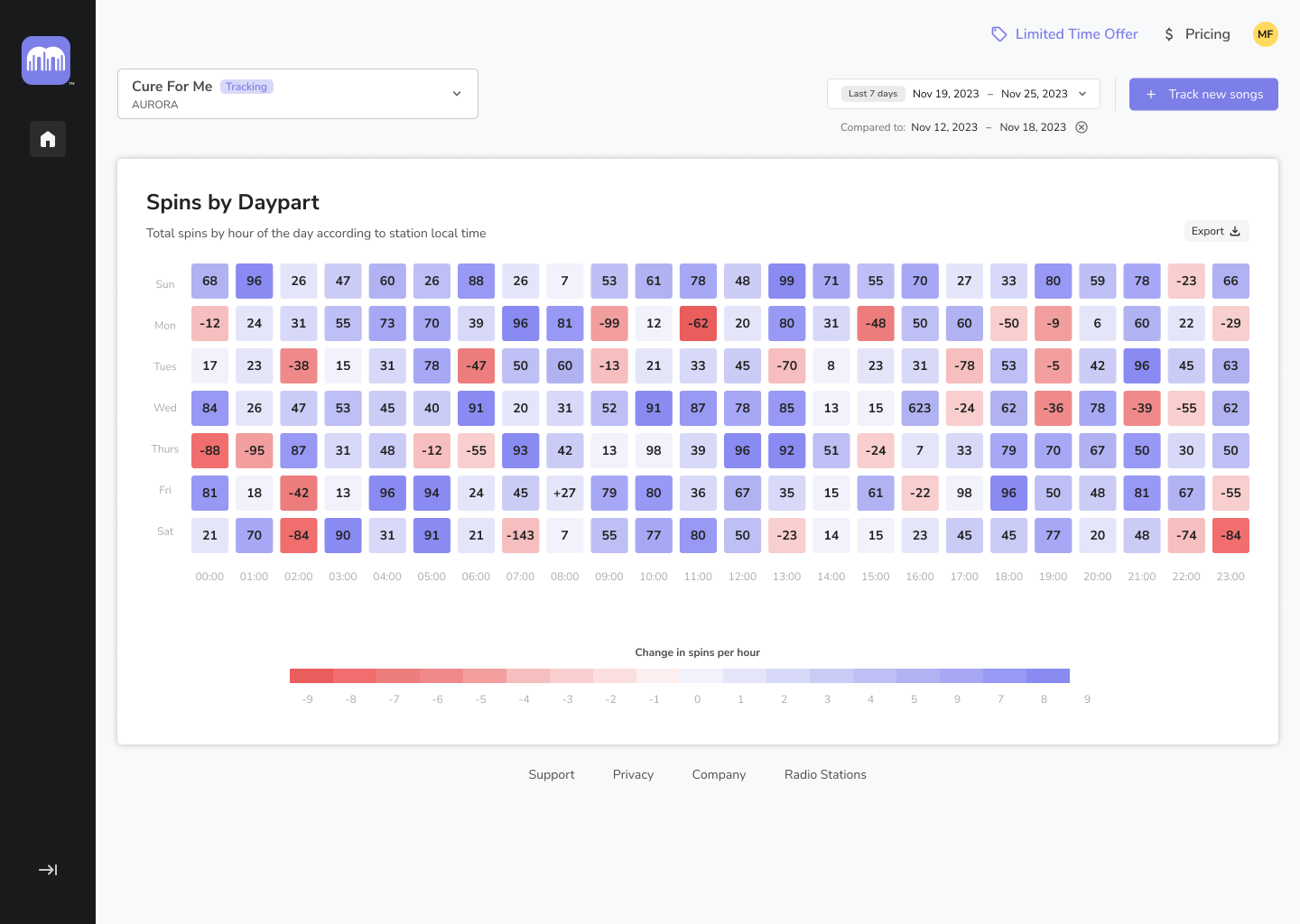Click the Limited Time Offer tag icon

click(x=998, y=34)
